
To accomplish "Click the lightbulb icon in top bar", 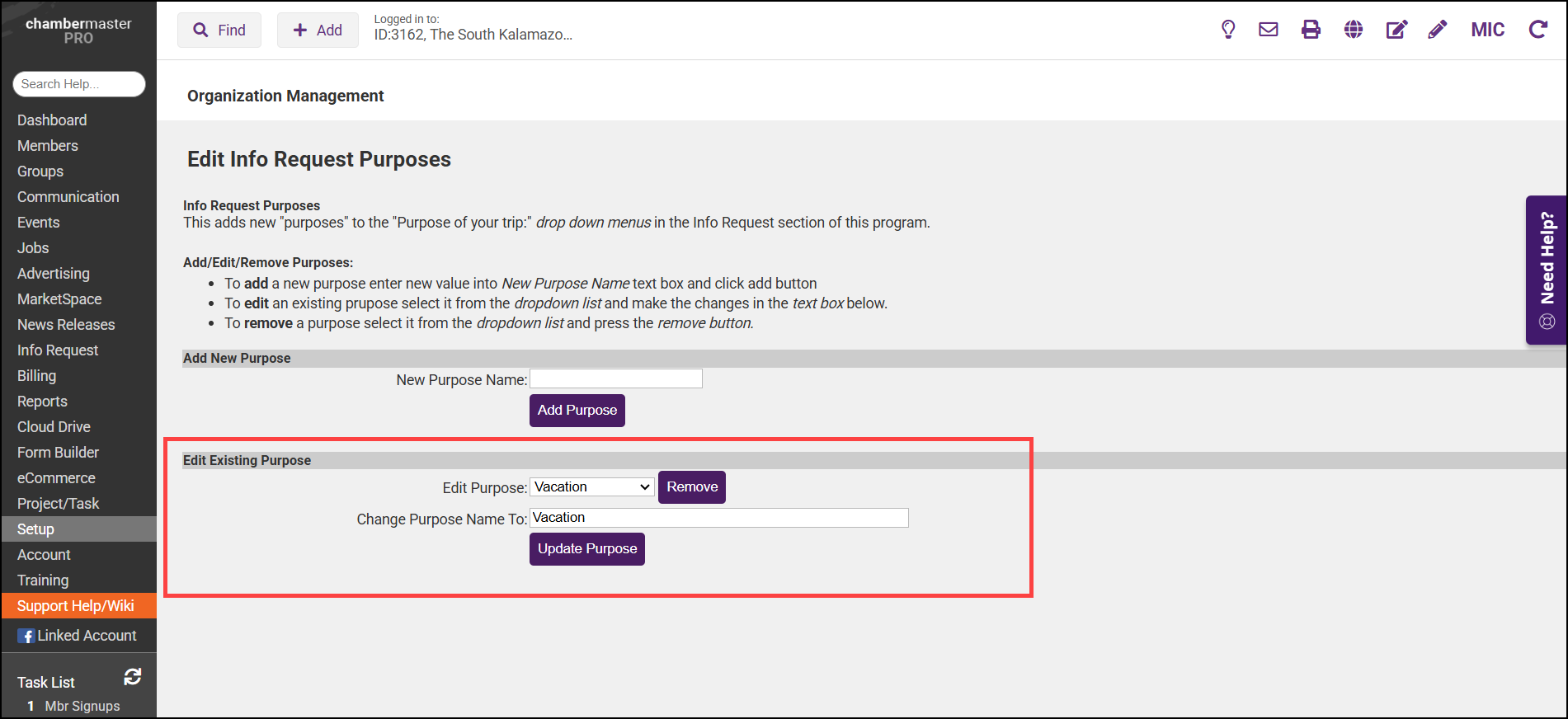I will (1228, 30).
